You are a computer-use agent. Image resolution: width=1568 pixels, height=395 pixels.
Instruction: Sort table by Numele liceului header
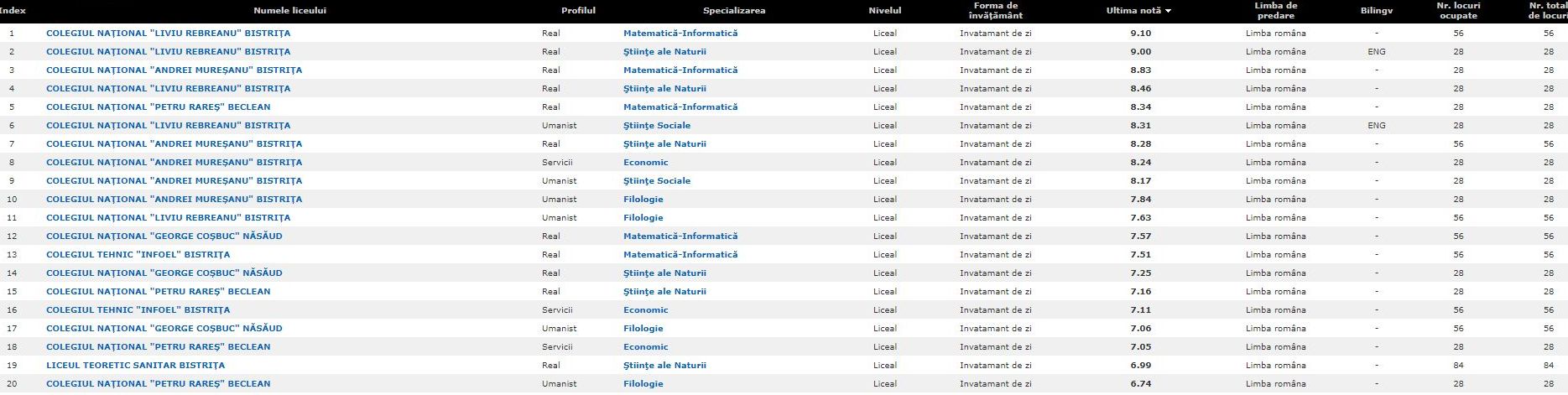[289, 11]
